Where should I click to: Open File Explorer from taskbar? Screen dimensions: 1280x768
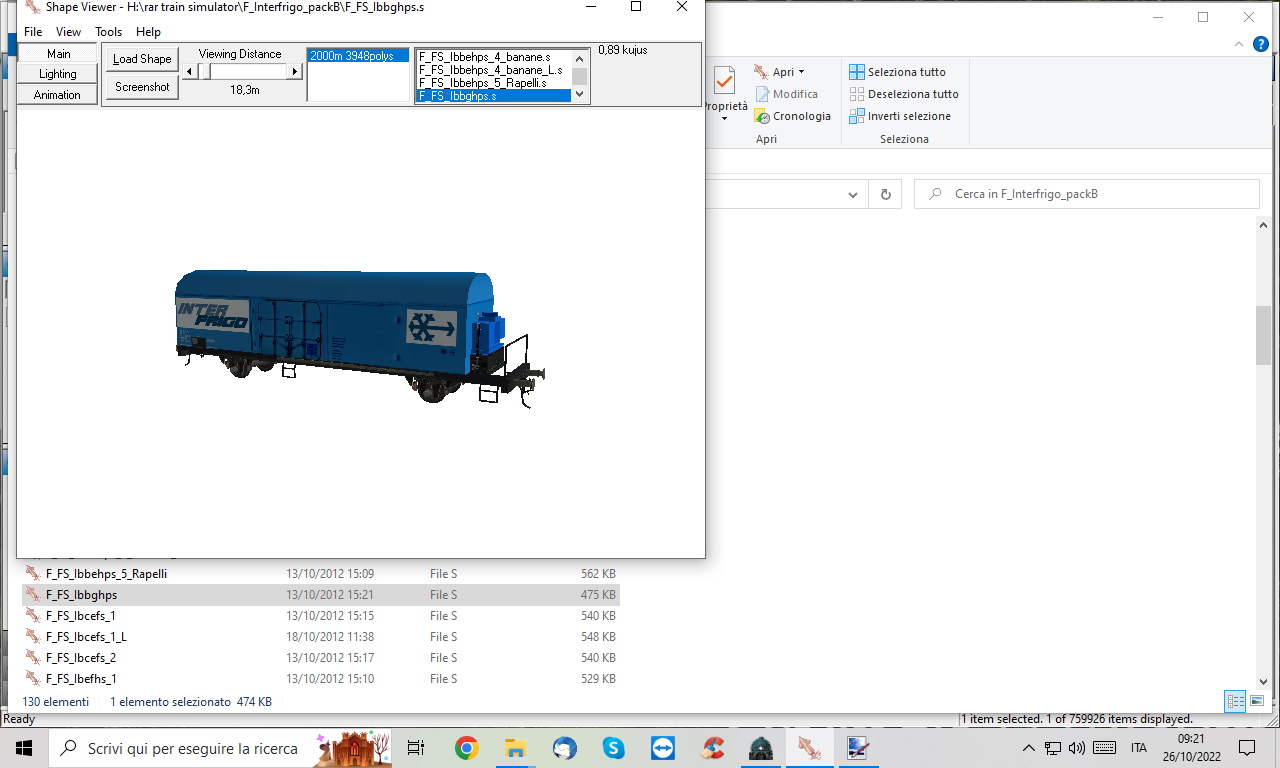(515, 748)
